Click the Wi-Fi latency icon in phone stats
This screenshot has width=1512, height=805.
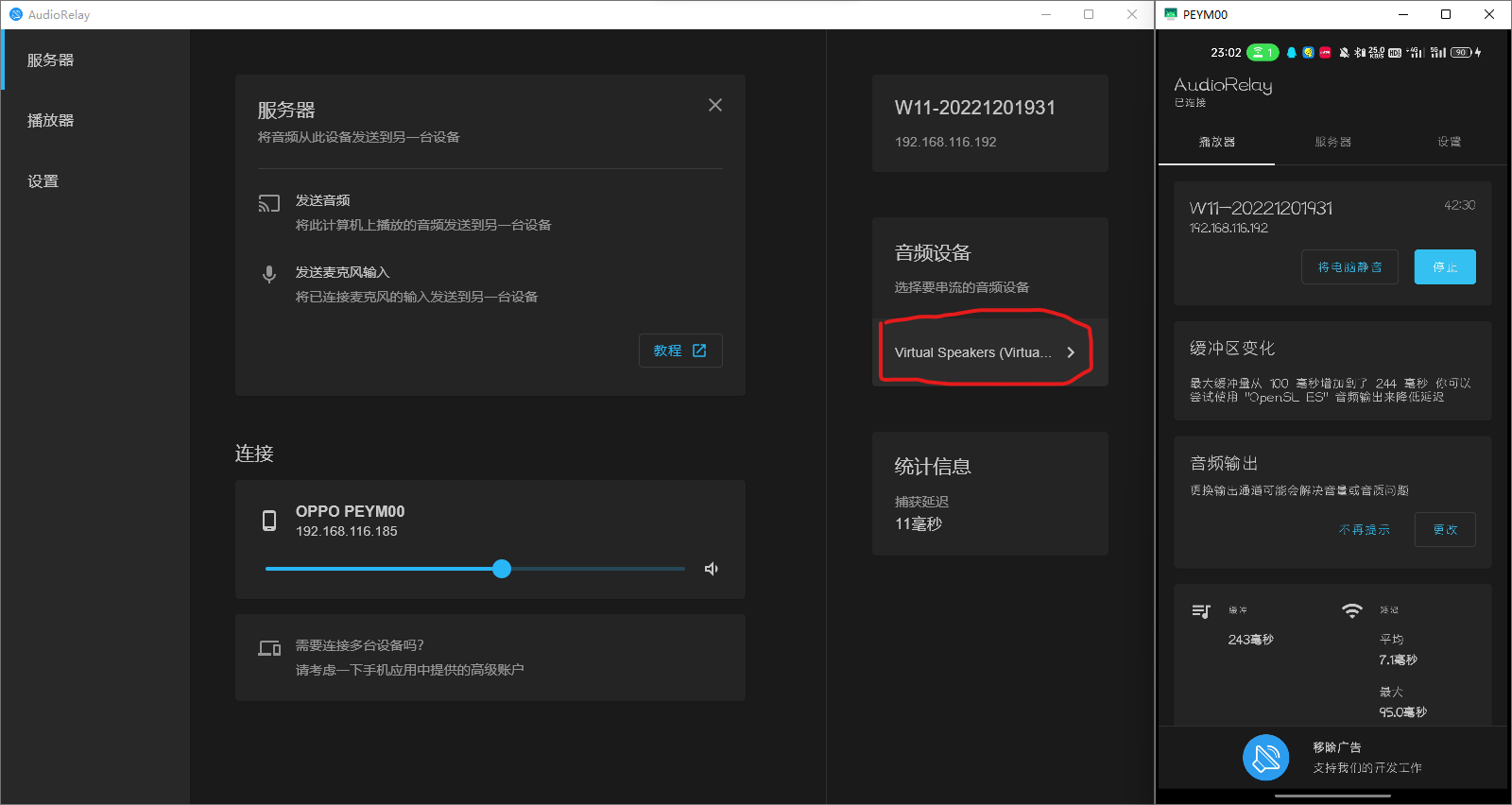1352,611
